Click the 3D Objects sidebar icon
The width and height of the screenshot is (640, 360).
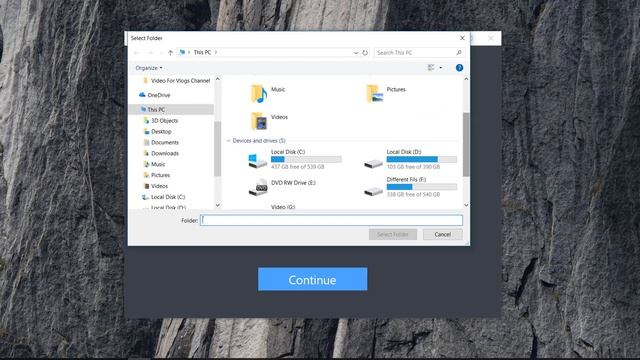coord(146,121)
